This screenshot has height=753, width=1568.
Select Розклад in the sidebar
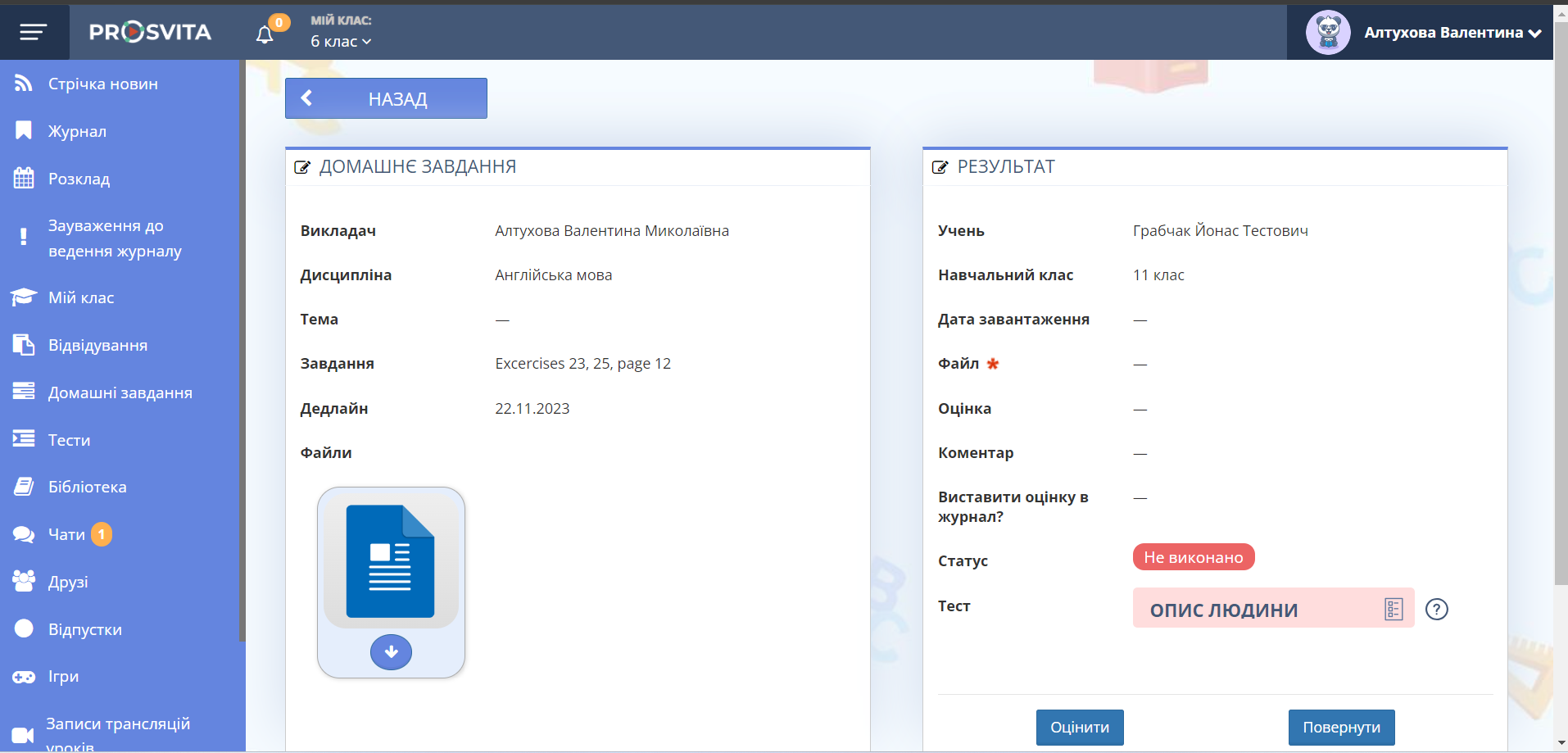(79, 179)
